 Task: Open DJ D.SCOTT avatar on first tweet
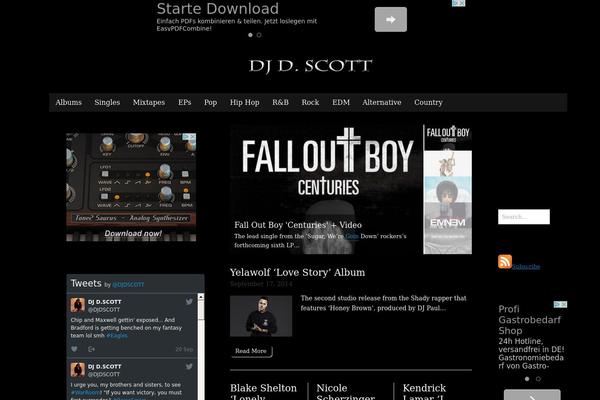[x=78, y=305]
